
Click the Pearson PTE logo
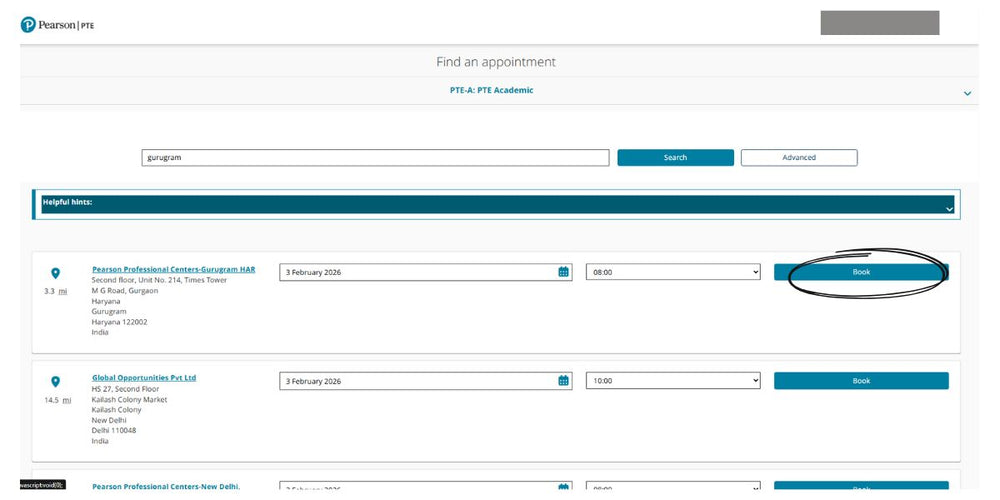point(57,25)
